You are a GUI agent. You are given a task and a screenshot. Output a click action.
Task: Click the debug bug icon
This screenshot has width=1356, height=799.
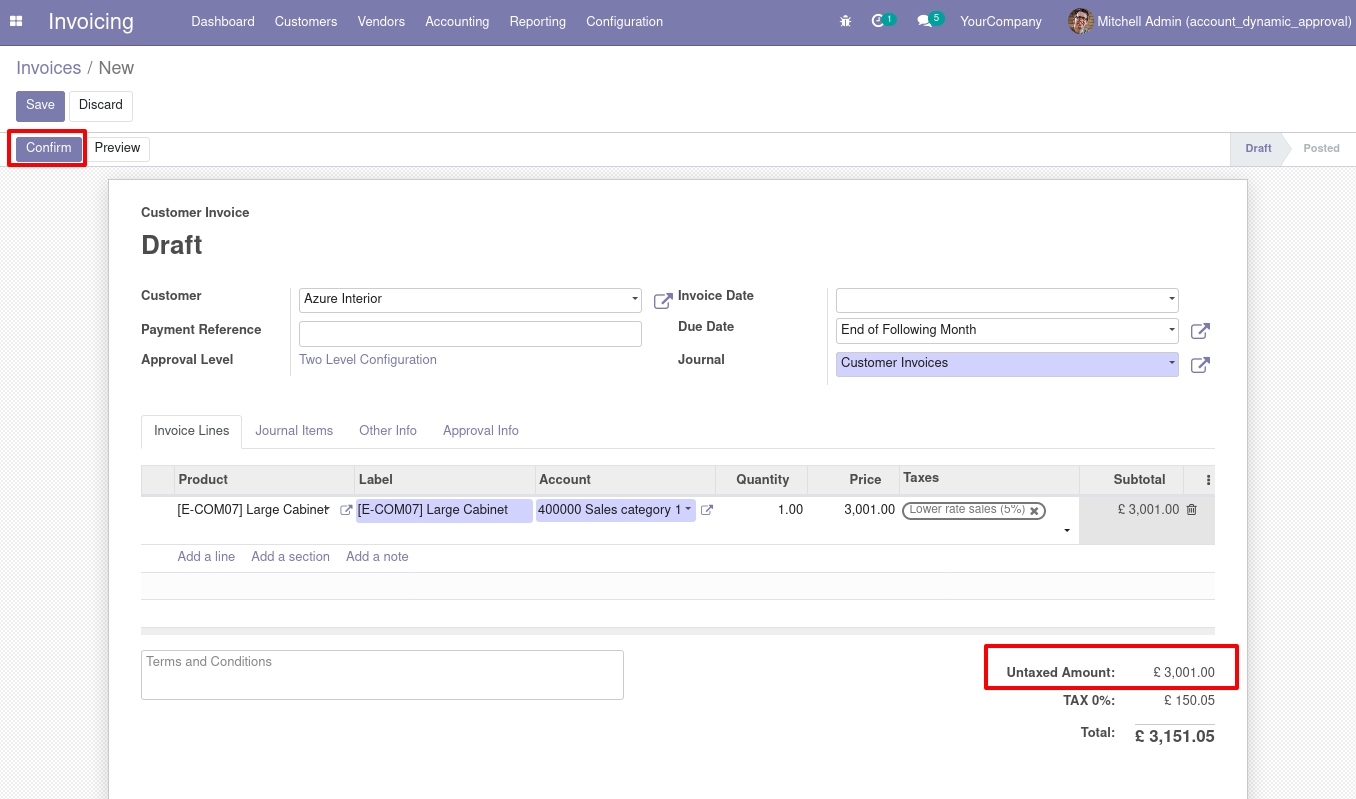[846, 21]
